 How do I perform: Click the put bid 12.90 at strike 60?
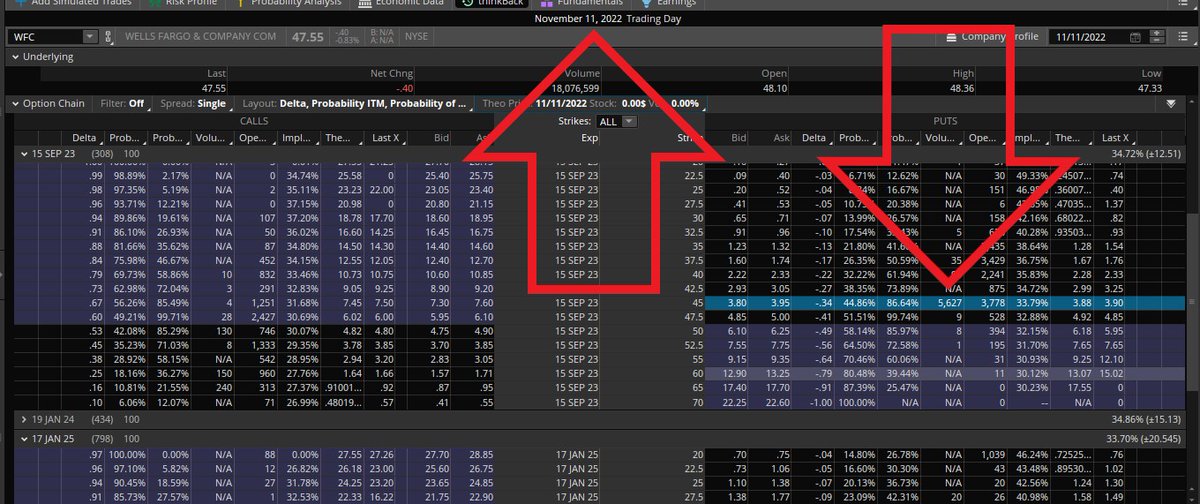735,372
